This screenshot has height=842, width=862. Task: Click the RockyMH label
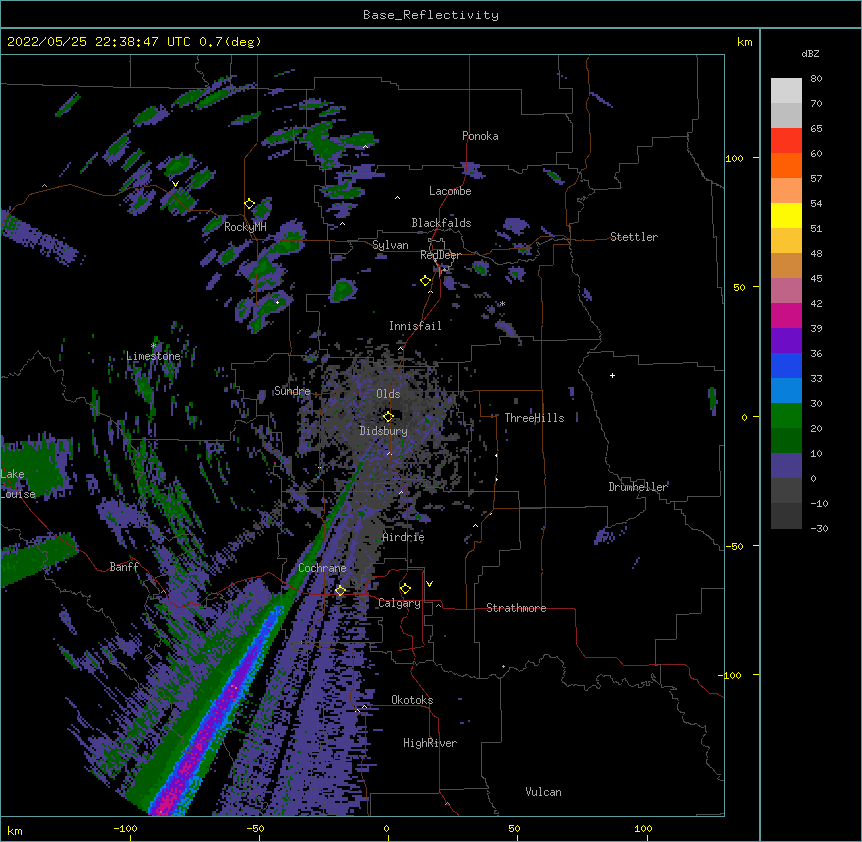click(x=245, y=227)
